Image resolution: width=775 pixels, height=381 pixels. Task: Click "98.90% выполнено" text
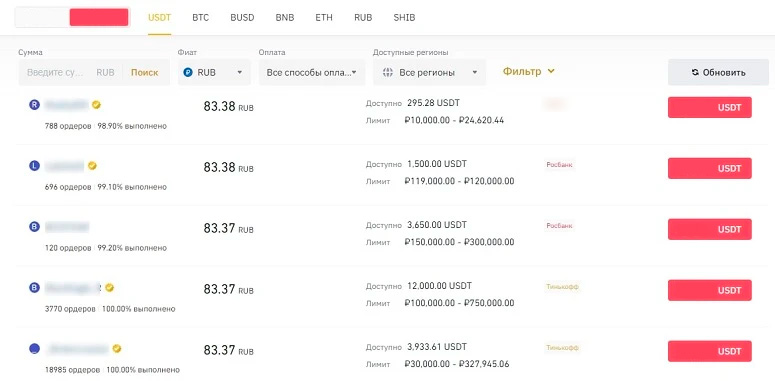[132, 126]
